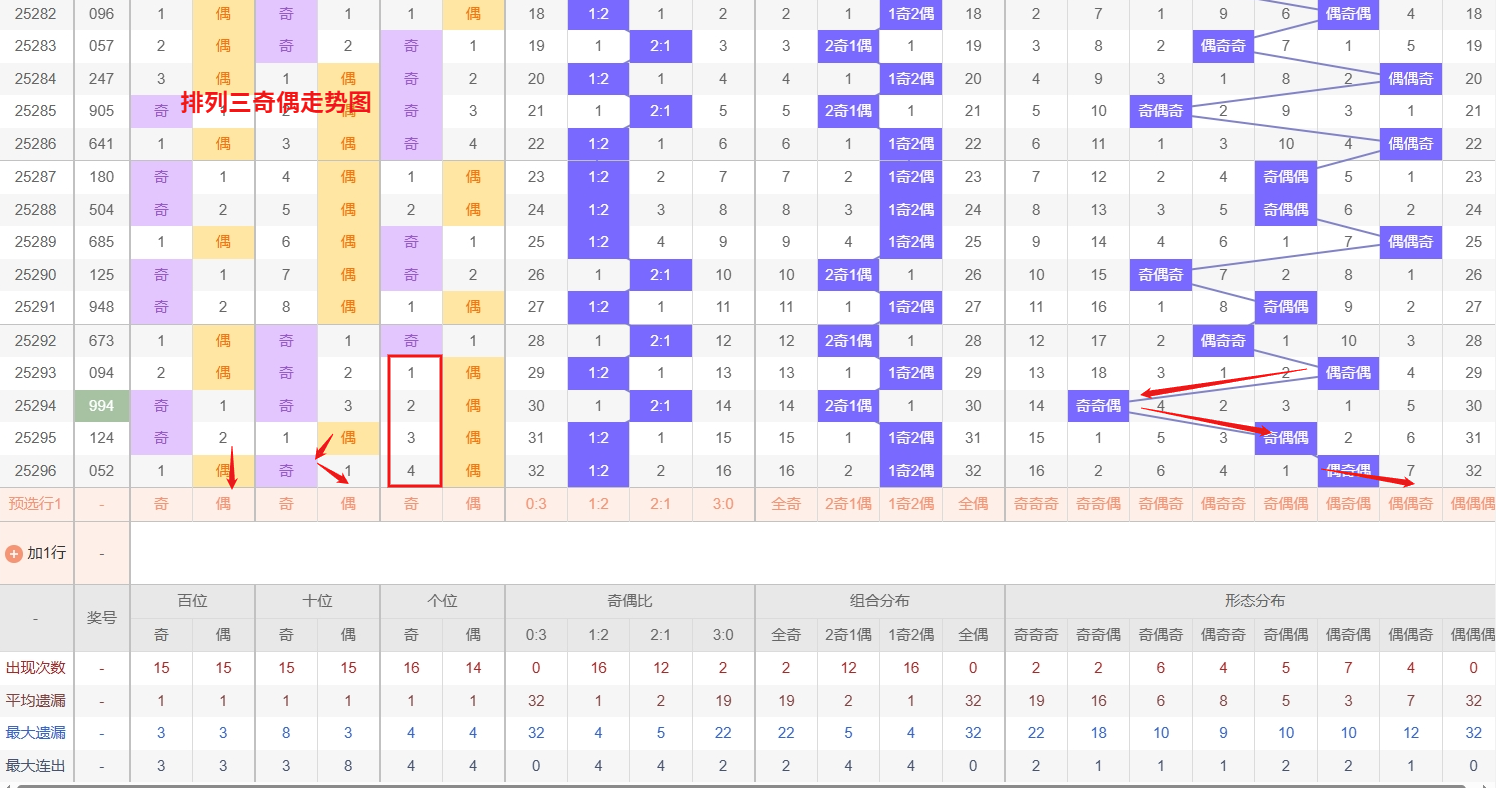Click the 加1行 text label
Screen dimensions: 1496x788
pyautogui.click(x=46, y=553)
